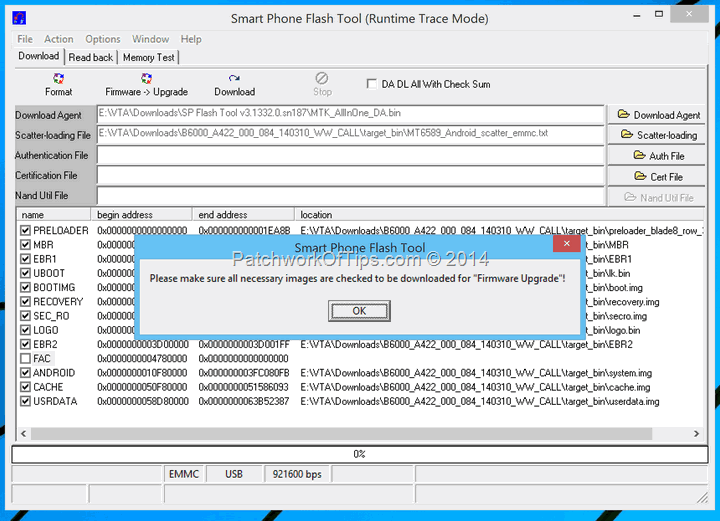Uncheck the CACHE image checkbox
The height and width of the screenshot is (521, 720).
[25, 387]
